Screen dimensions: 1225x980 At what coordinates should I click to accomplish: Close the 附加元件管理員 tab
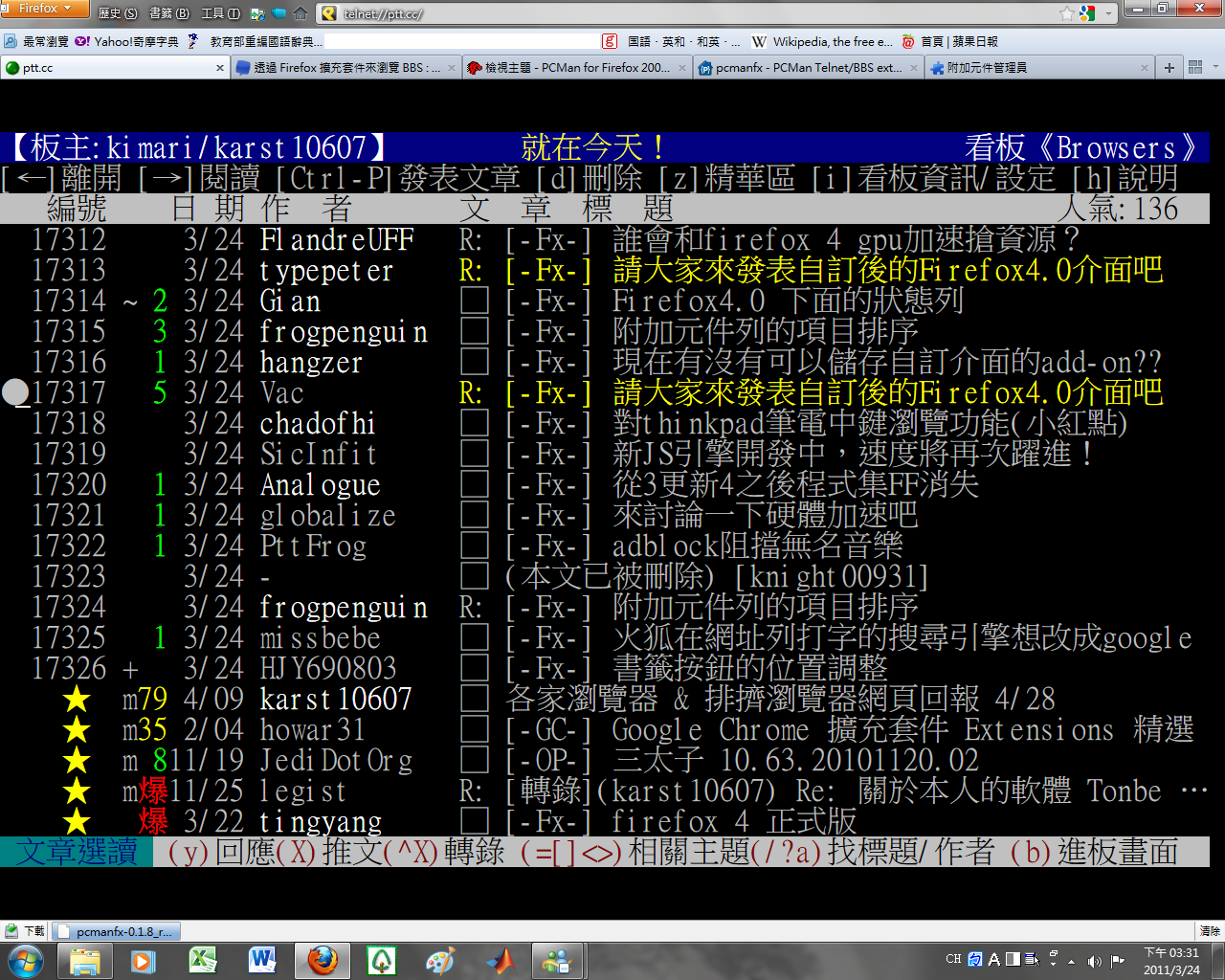[1145, 68]
